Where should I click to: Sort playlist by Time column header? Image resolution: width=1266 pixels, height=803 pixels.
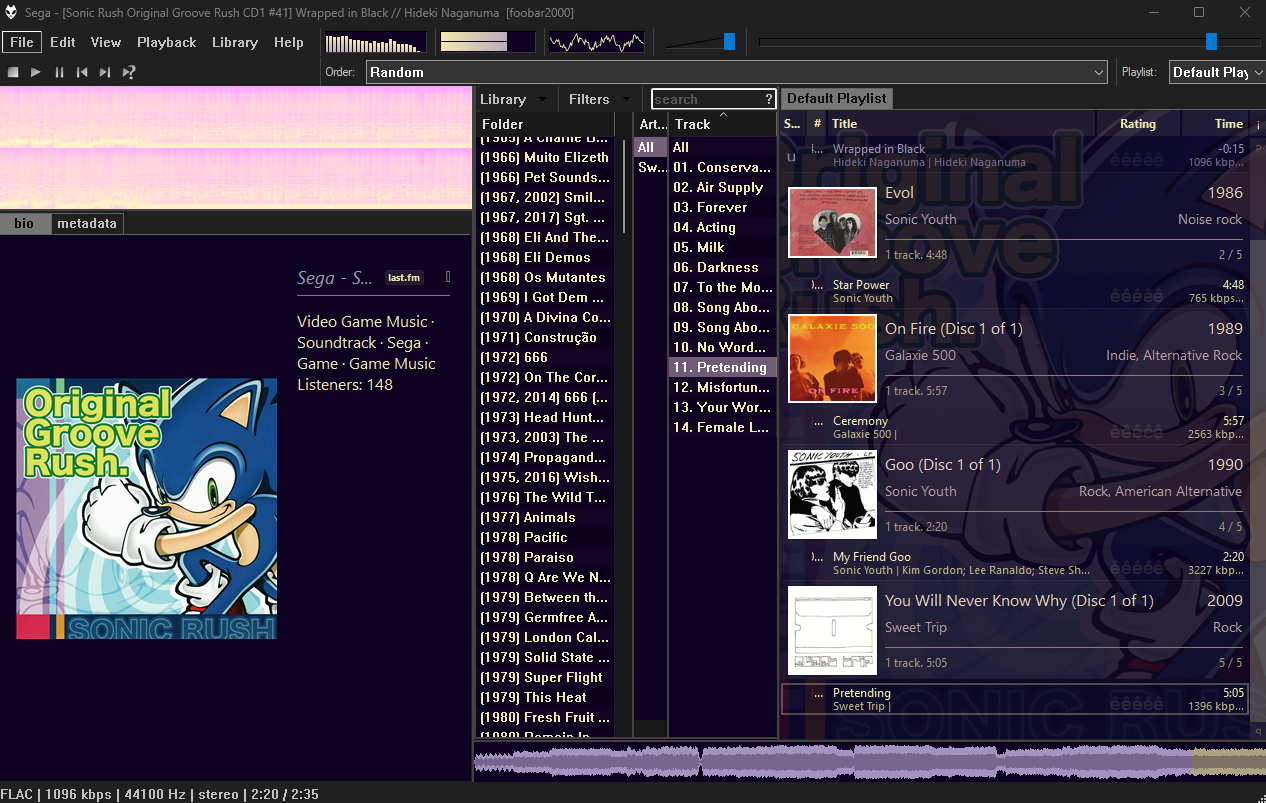[x=1214, y=124]
